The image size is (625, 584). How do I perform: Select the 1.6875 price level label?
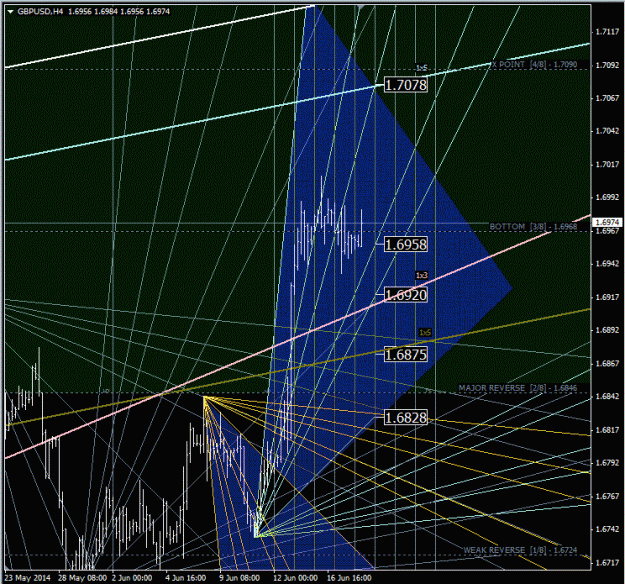[406, 354]
